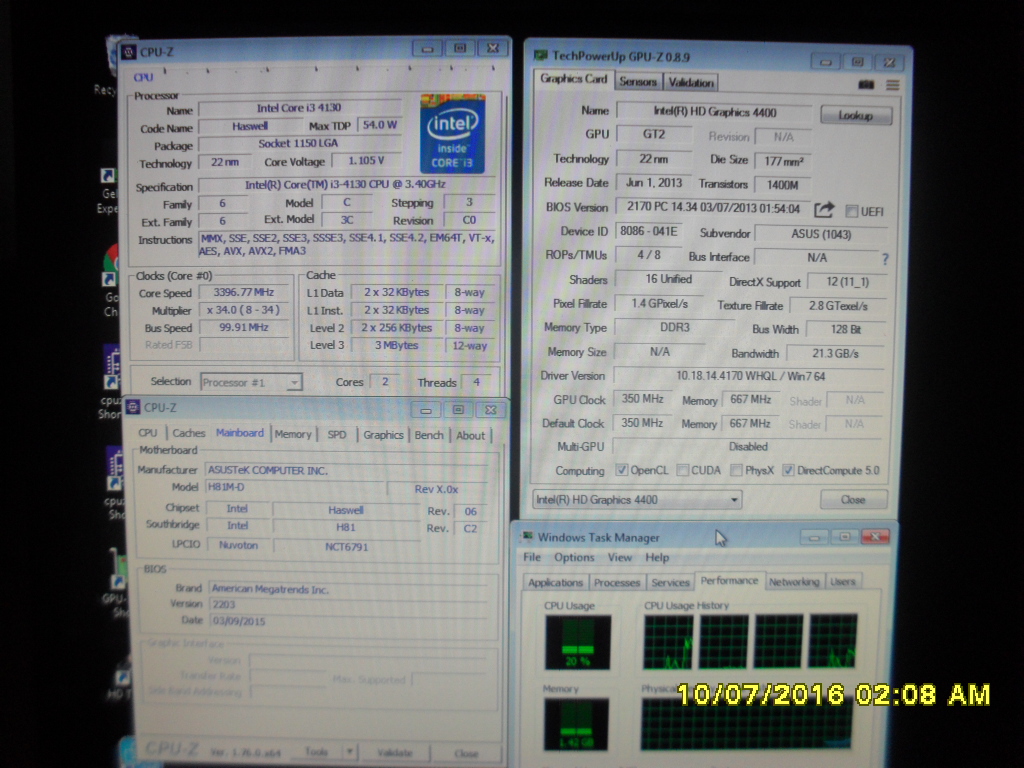Image resolution: width=1024 pixels, height=768 pixels.
Task: Select the Mainboard tab in CPU-Z
Action: pyautogui.click(x=240, y=433)
